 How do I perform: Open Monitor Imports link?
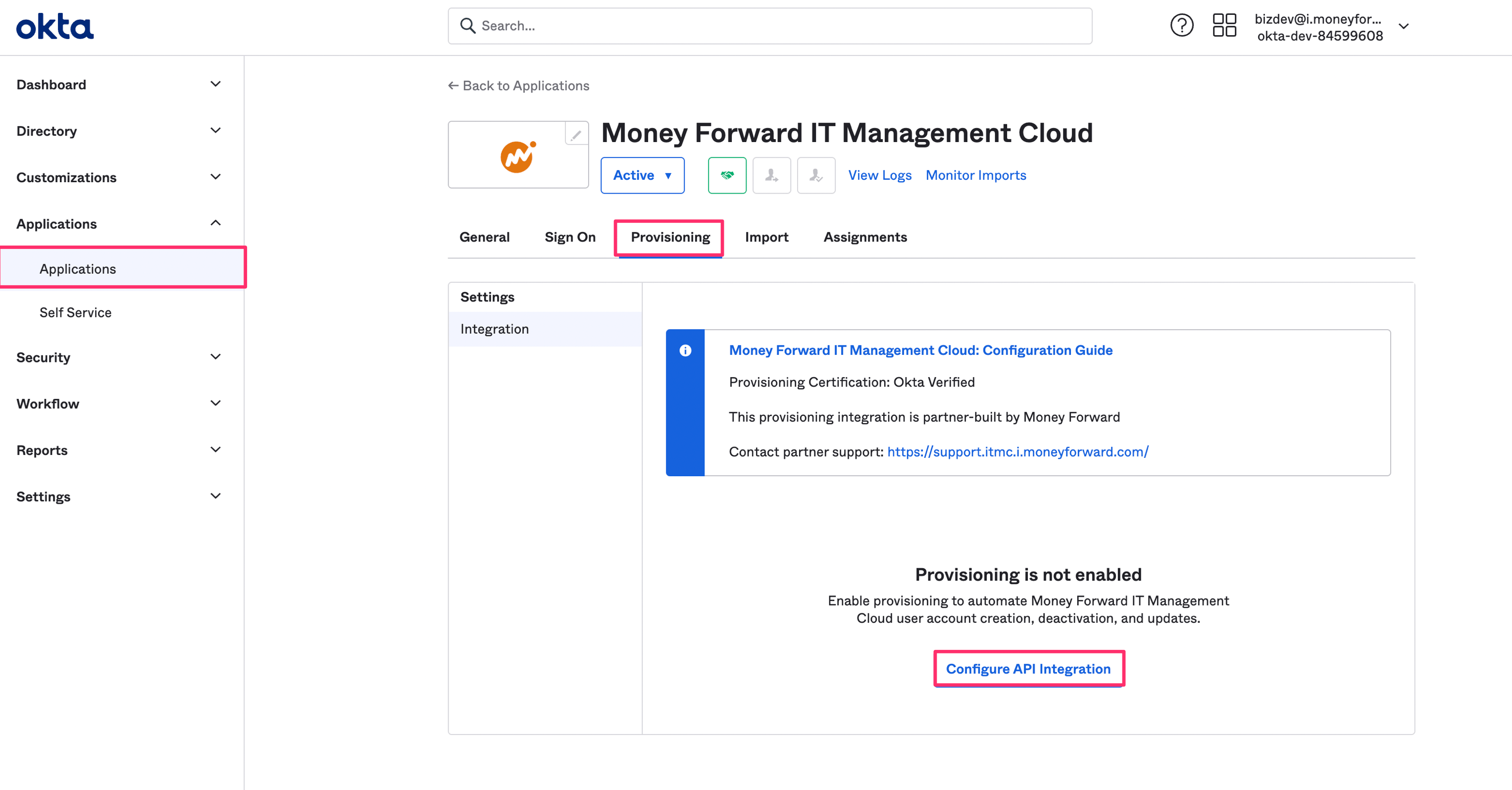(x=975, y=175)
